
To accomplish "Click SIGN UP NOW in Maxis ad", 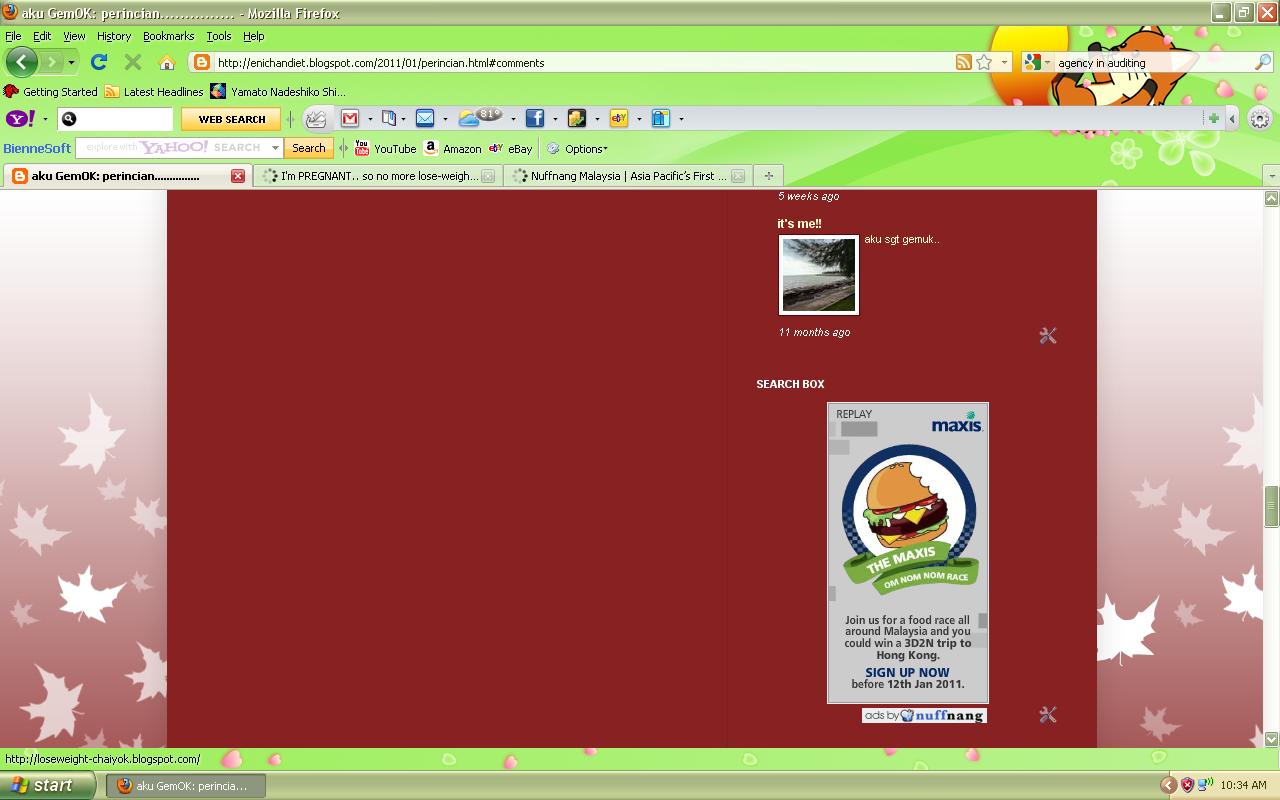I will pos(907,673).
